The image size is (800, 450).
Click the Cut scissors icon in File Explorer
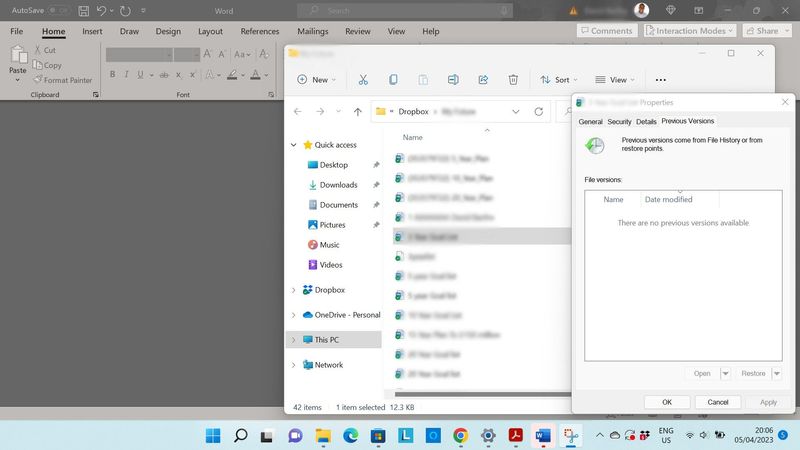coord(363,80)
